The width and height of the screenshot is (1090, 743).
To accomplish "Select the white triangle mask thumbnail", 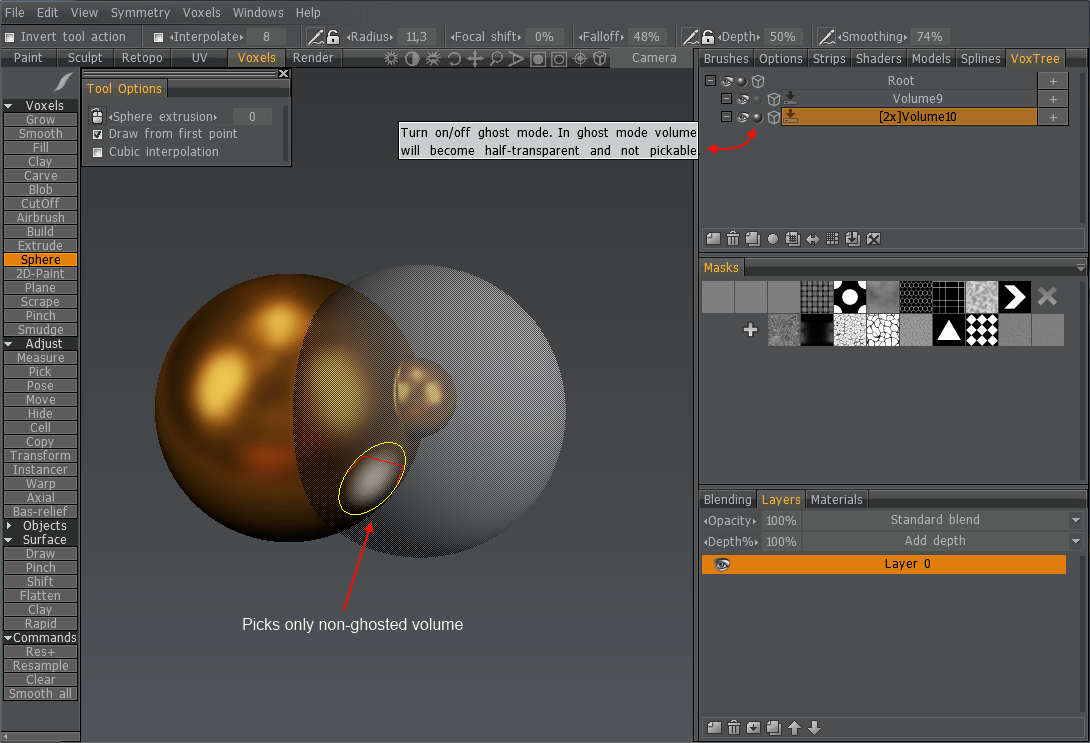I will point(949,330).
